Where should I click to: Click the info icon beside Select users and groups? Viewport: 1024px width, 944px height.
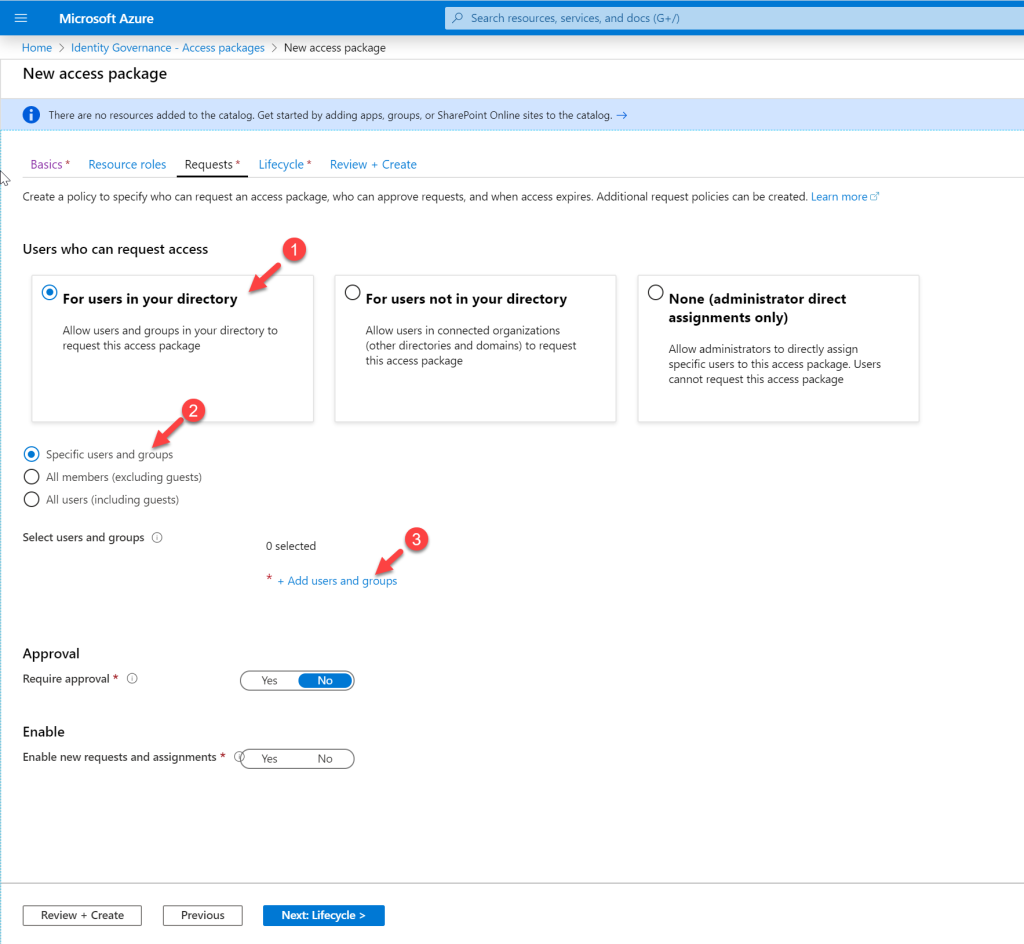[x=156, y=537]
